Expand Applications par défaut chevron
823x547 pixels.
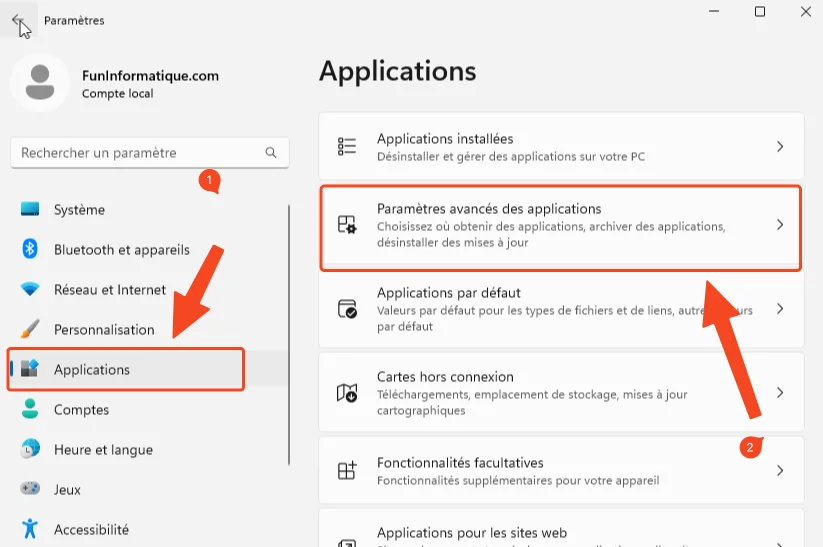point(780,309)
